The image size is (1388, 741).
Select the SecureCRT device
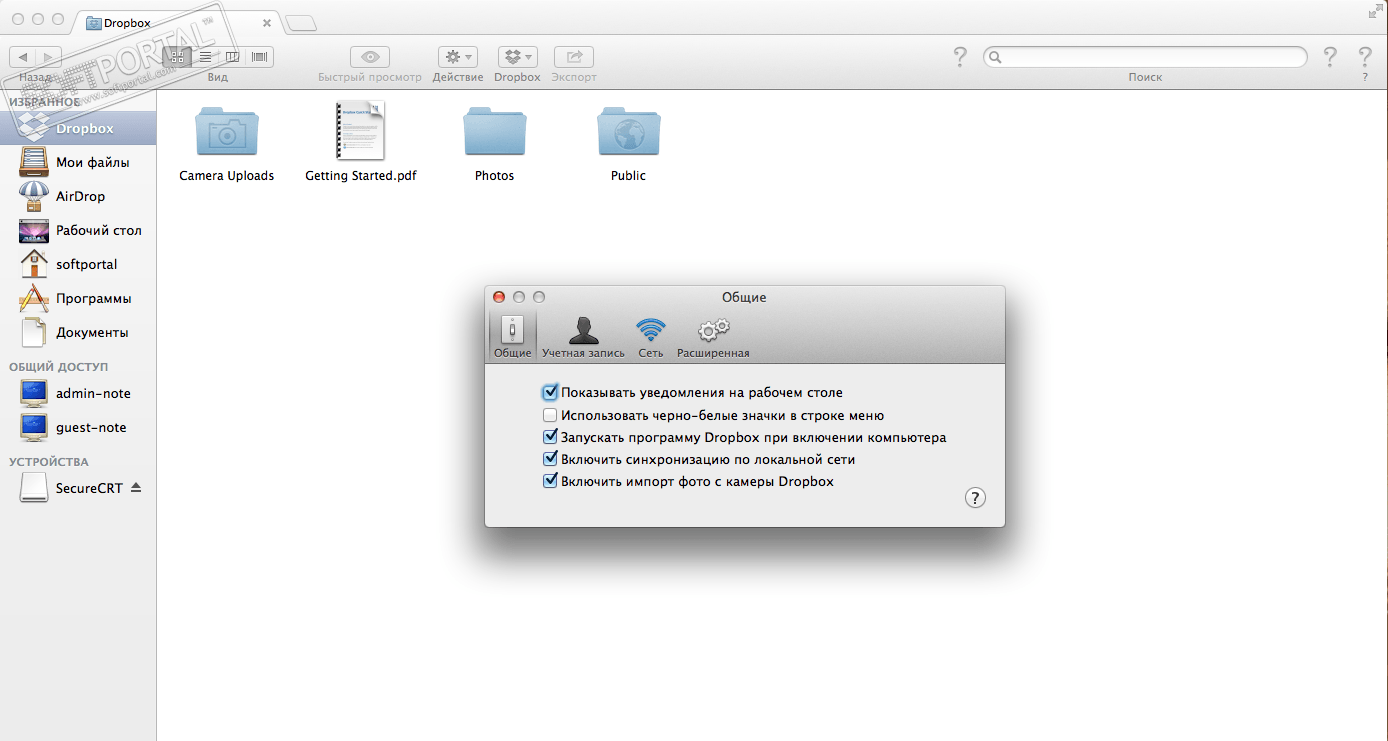78,488
